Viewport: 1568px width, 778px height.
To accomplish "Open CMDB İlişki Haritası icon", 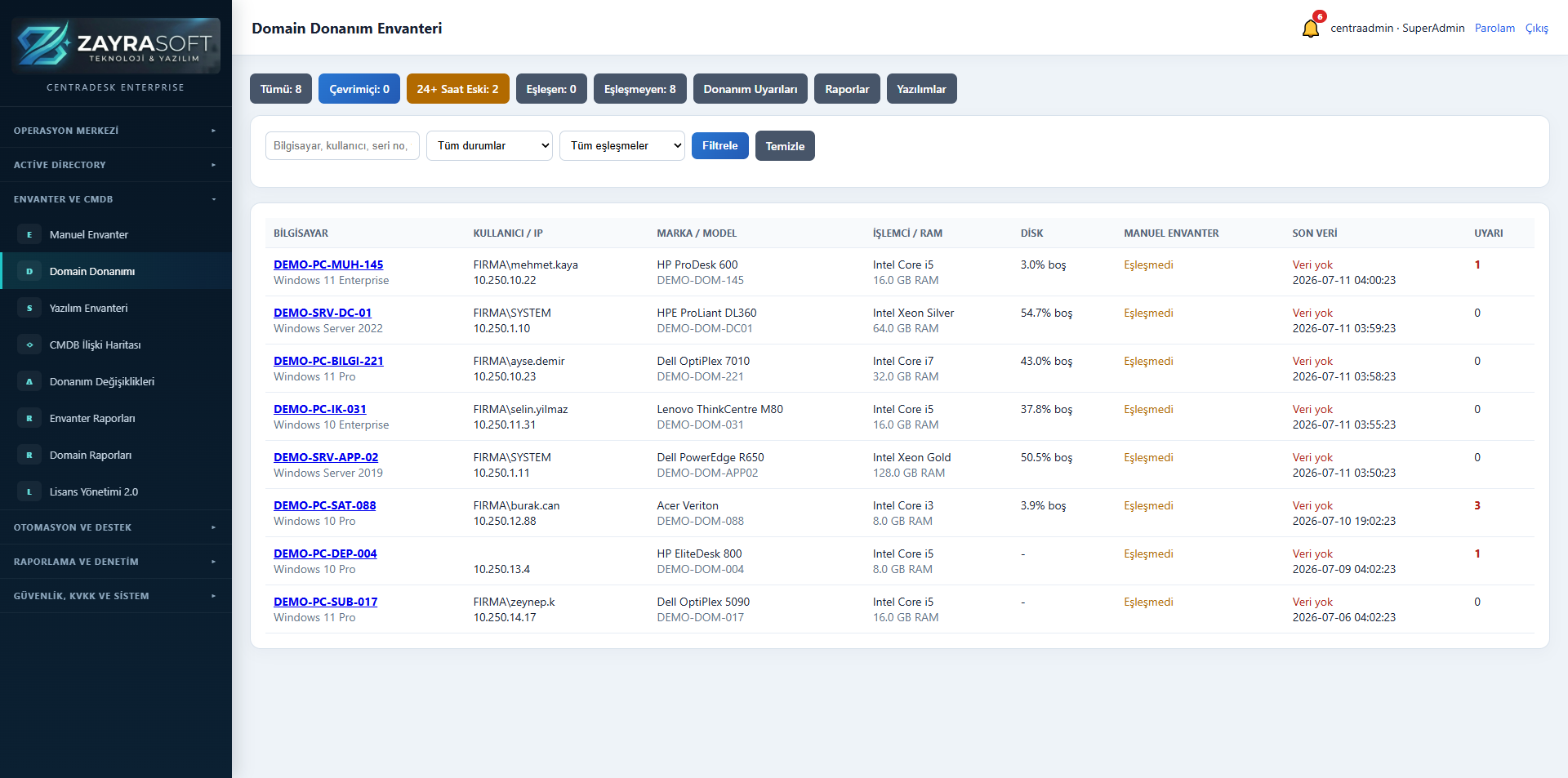I will click(x=29, y=345).
